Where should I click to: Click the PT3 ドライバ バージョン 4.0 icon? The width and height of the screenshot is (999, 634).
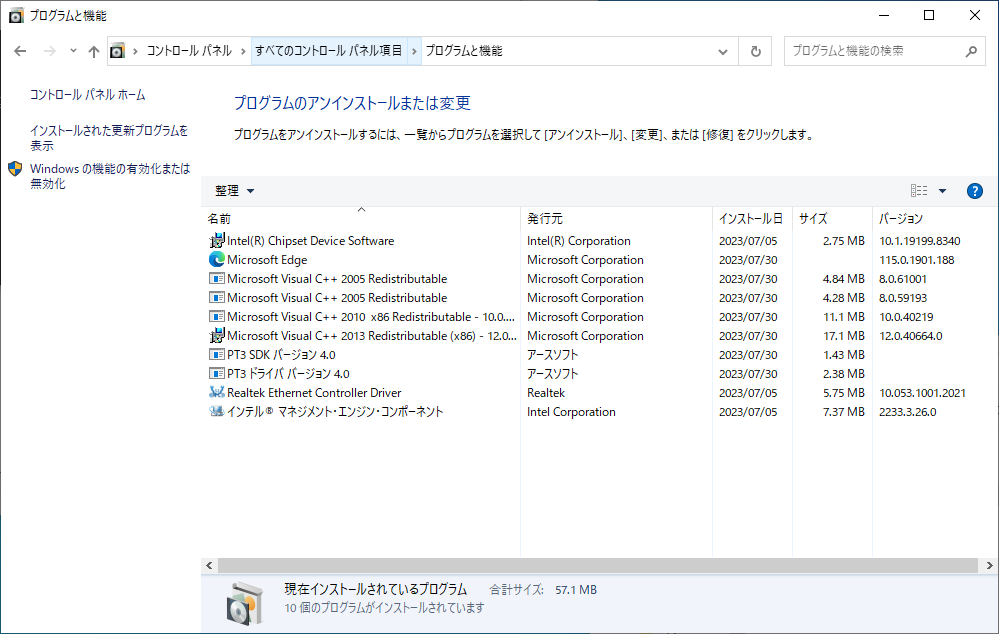pos(217,373)
